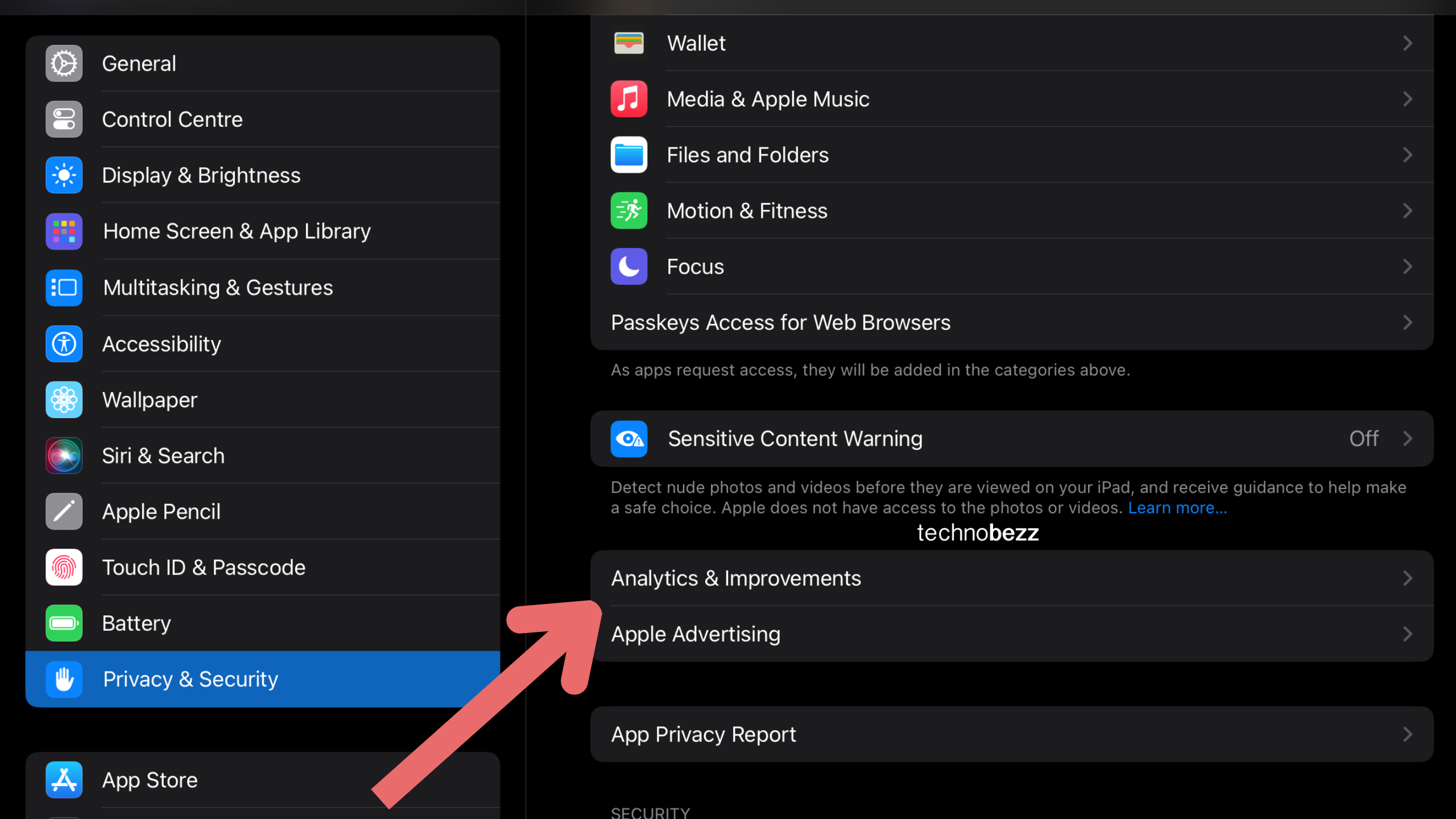1456x819 pixels.
Task: Go to Control Centre settings
Action: (x=263, y=119)
